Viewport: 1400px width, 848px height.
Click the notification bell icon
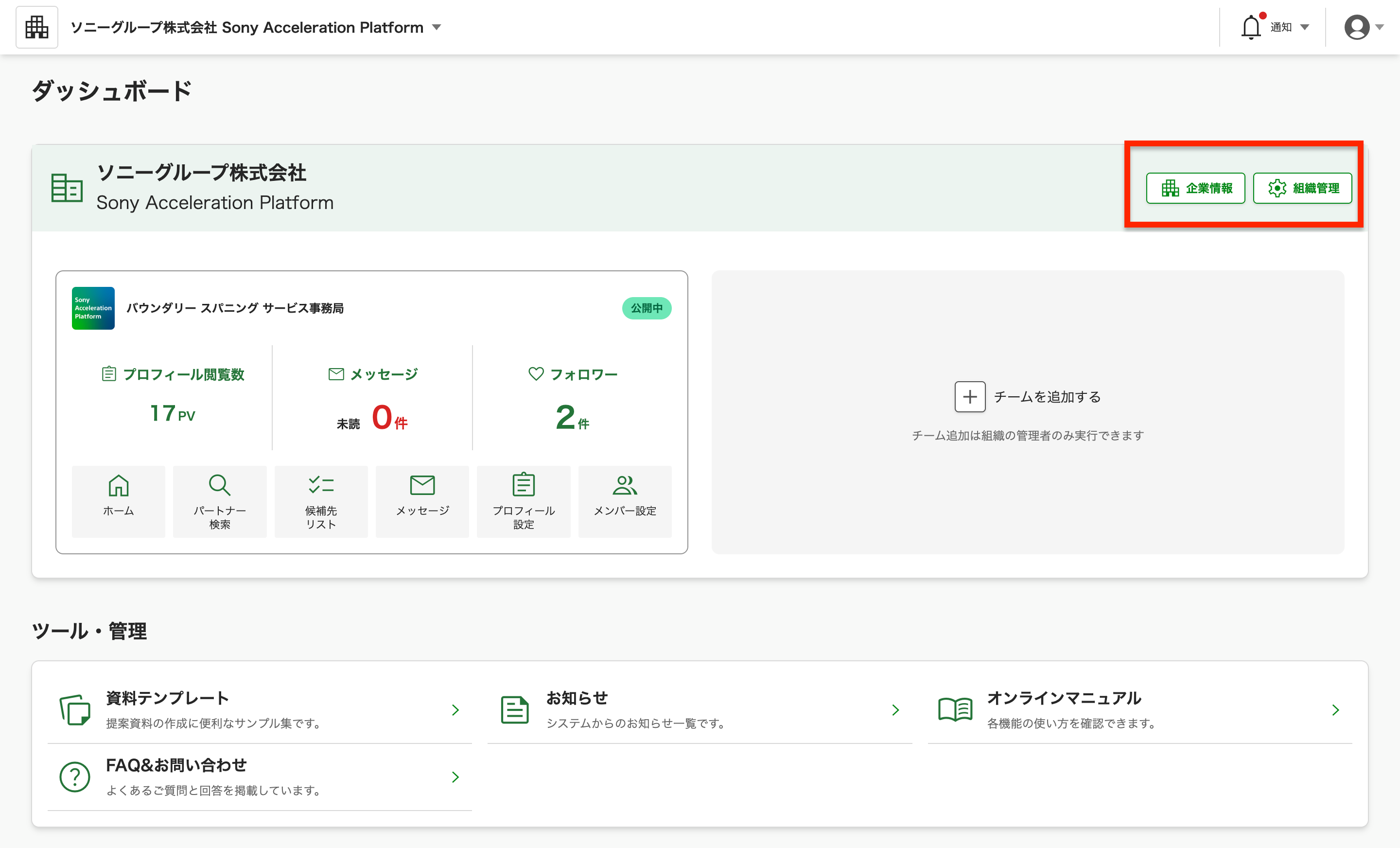point(1251,26)
